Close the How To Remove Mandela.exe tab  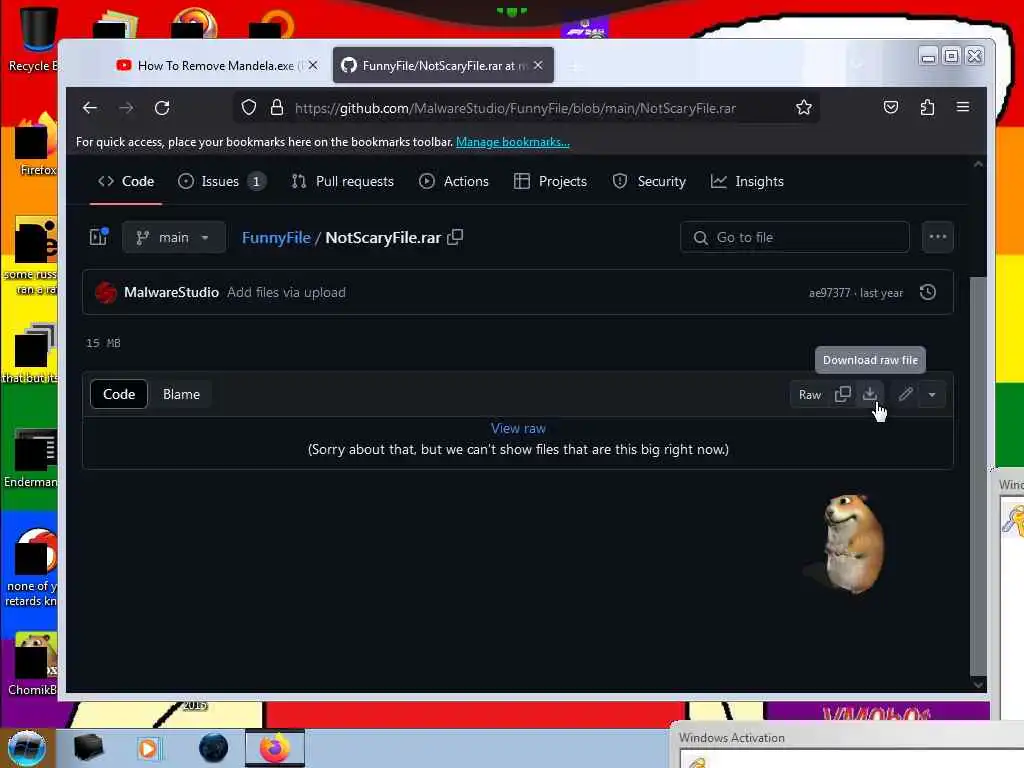(x=313, y=65)
